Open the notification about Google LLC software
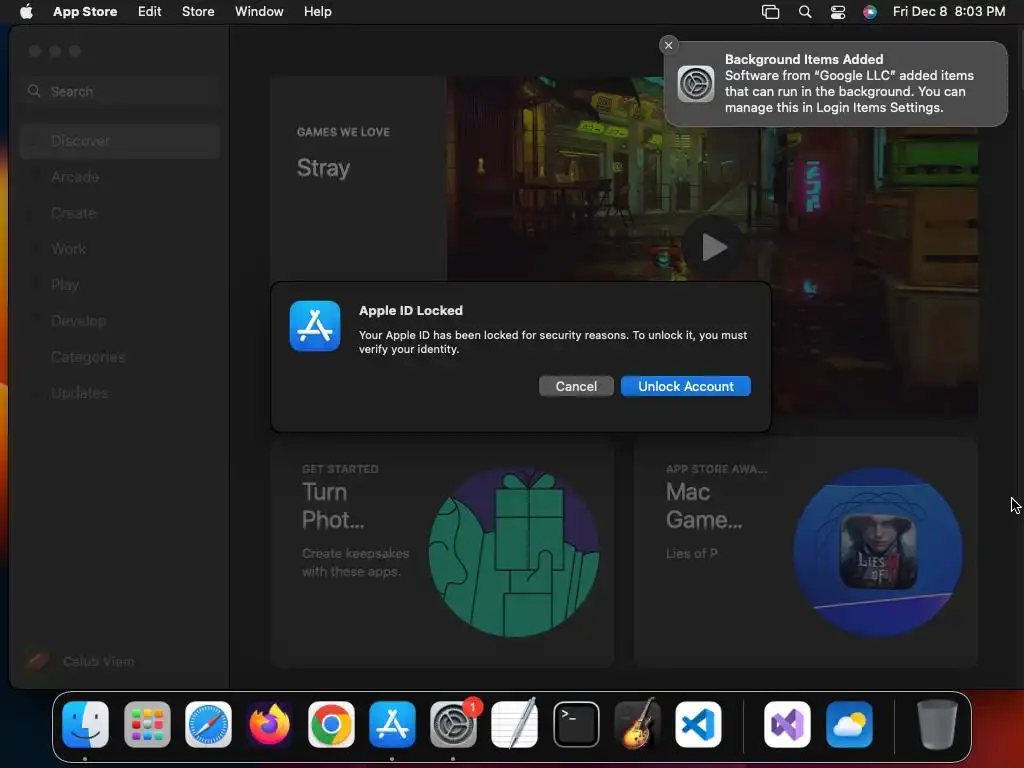The image size is (1024, 768). [x=835, y=84]
